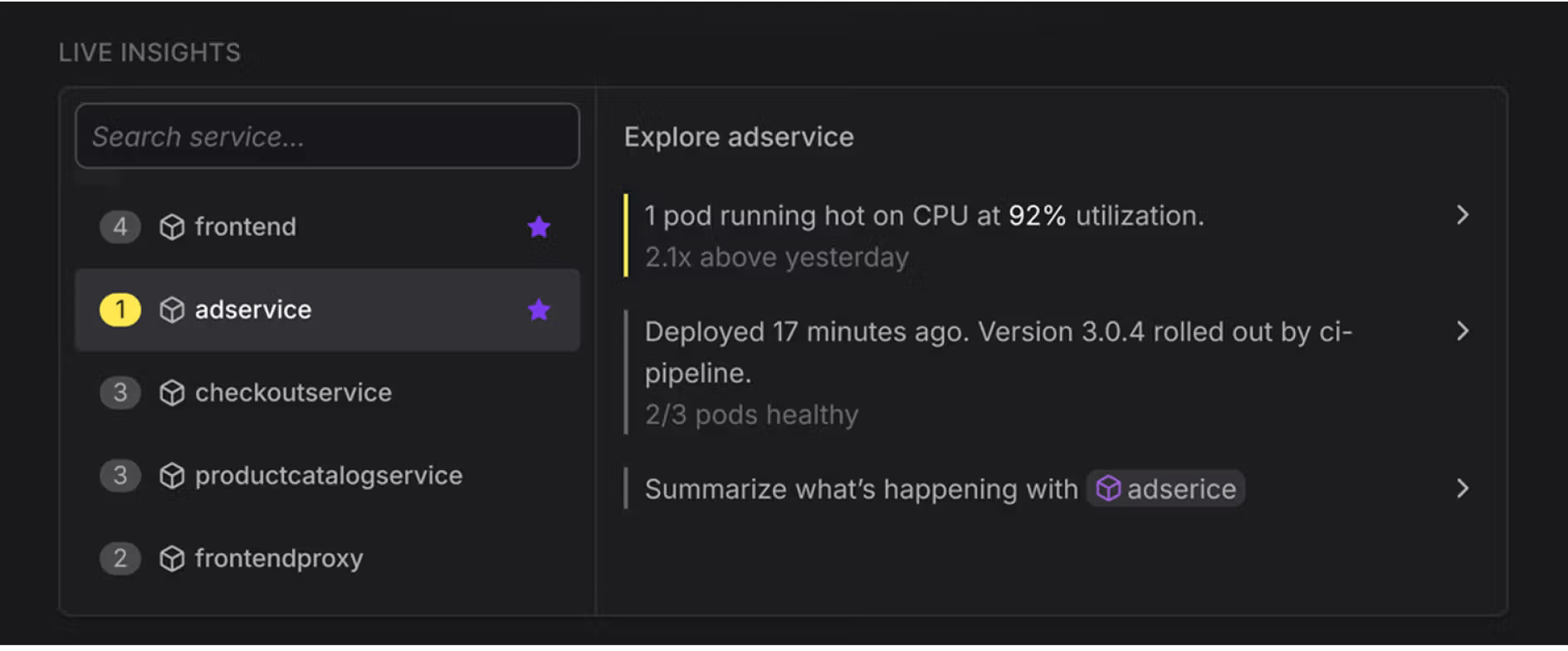
Task: Click the adserice service chip
Action: 1165,488
